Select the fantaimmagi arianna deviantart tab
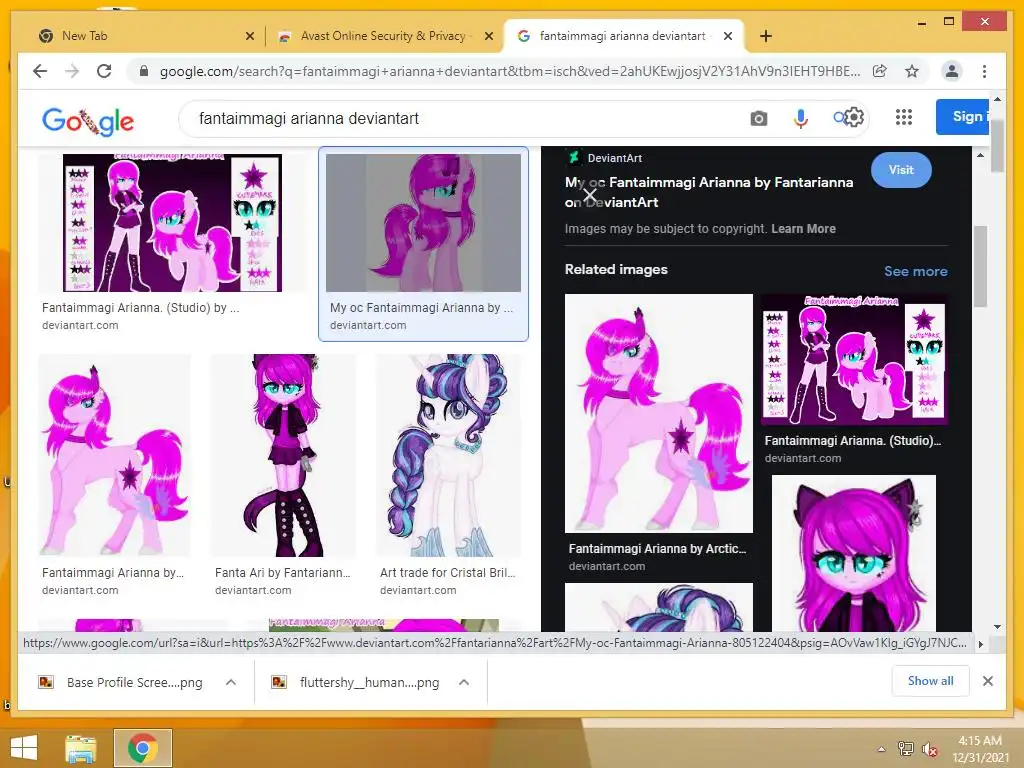Viewport: 1024px width, 768px height. [x=622, y=37]
